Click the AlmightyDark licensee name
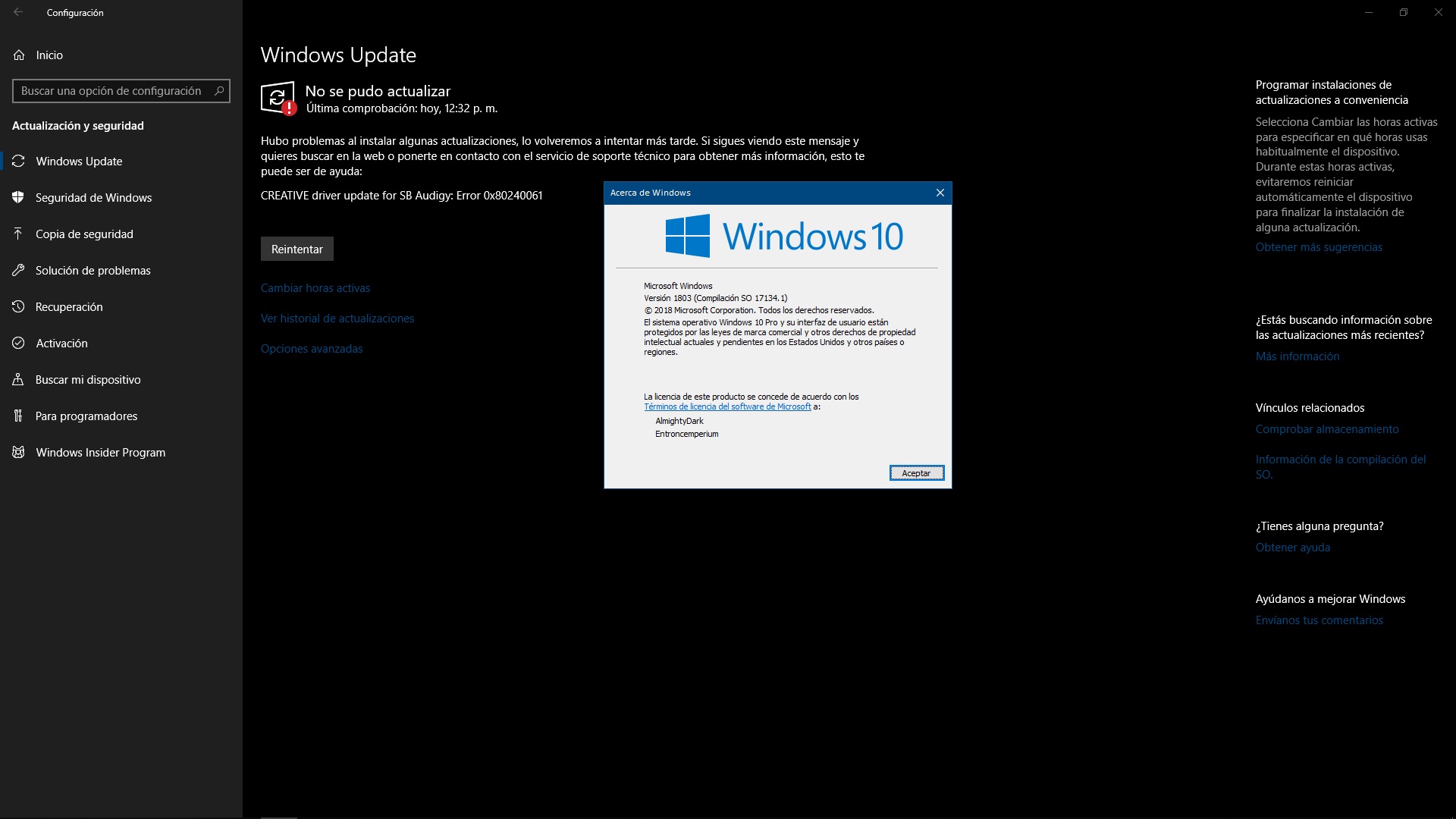This screenshot has height=819, width=1456. point(679,421)
